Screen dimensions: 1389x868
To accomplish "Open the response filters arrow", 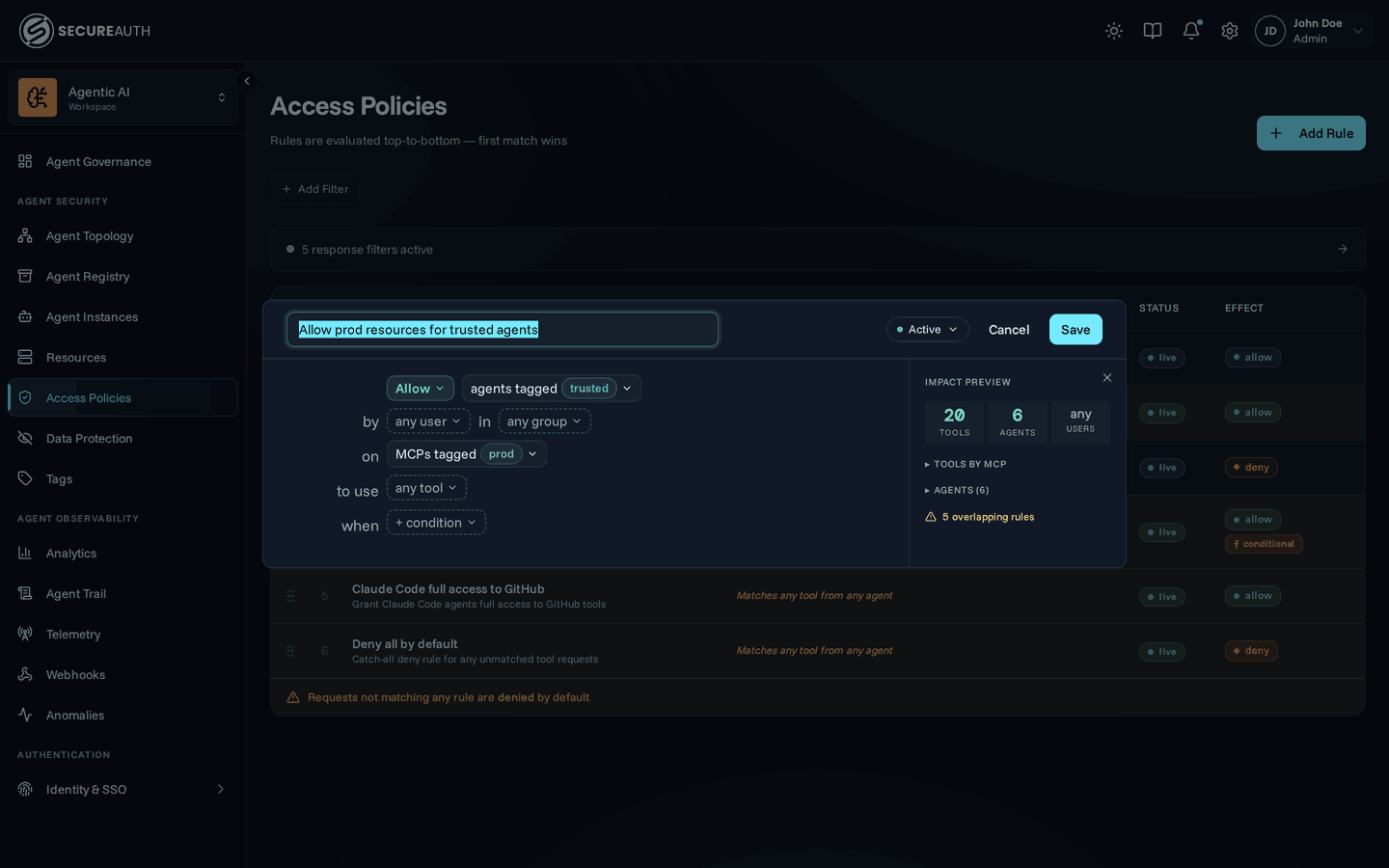I will pyautogui.click(x=1343, y=249).
